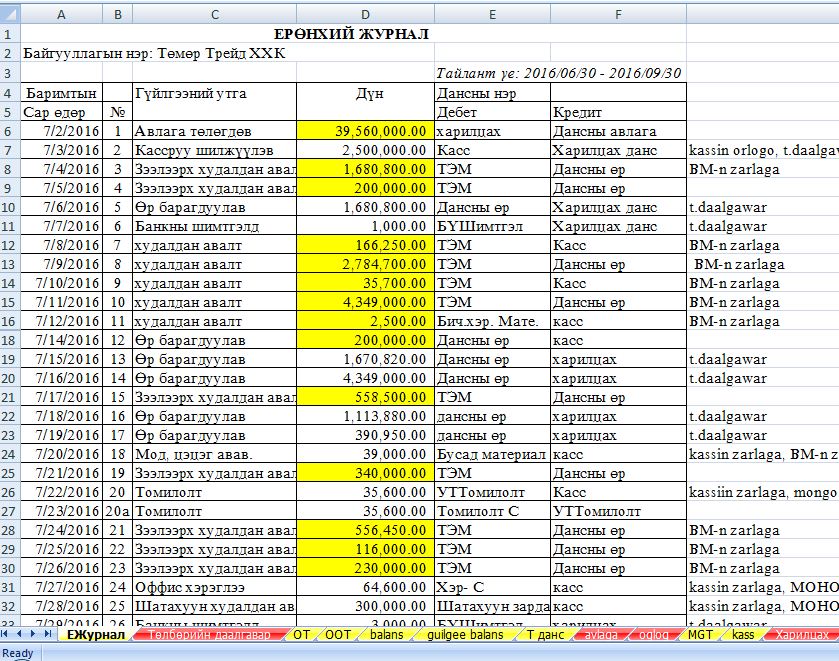Select the yellow cell 558,500.00
This screenshot has width=839, height=661.
coord(365,397)
